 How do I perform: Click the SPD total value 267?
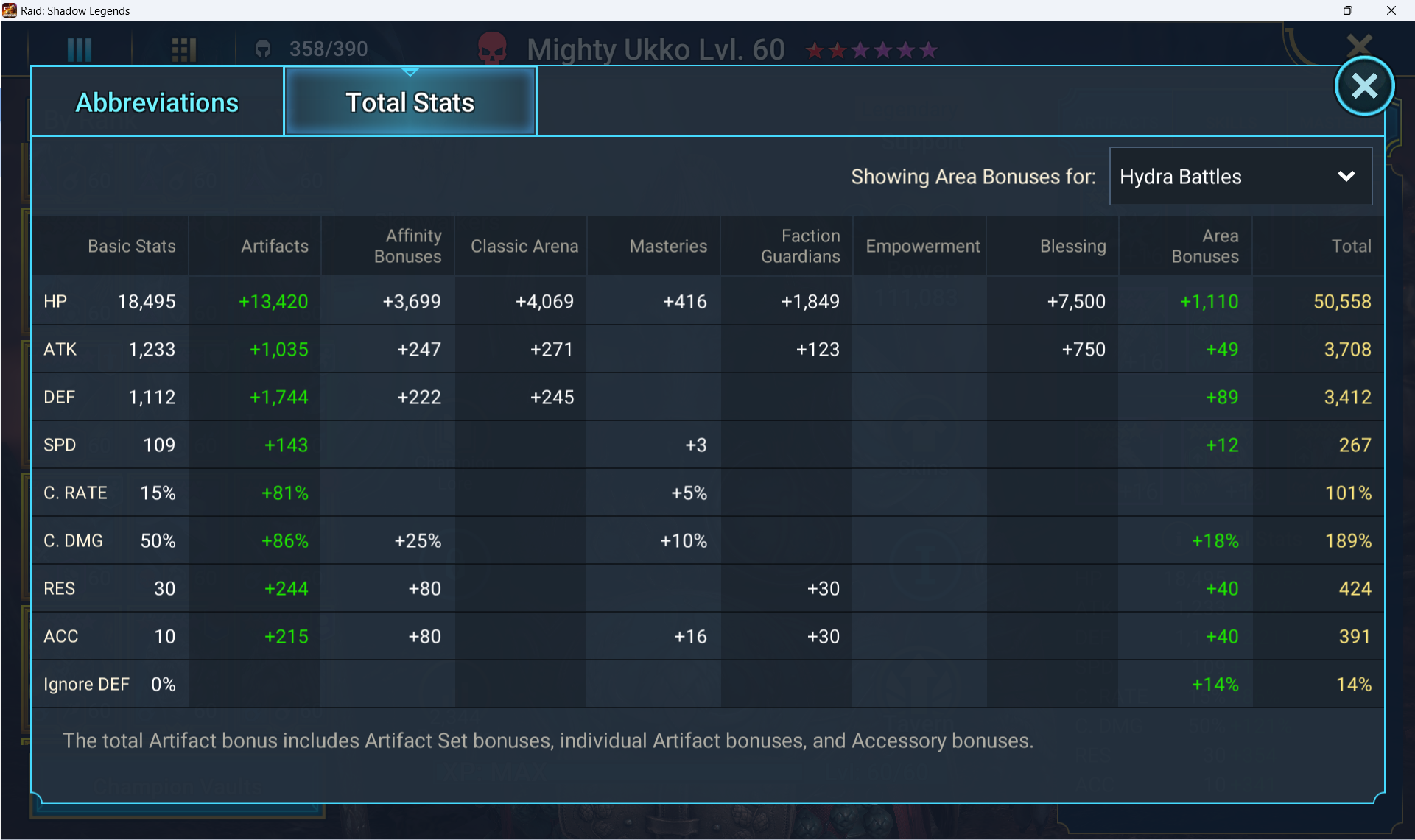(1355, 445)
